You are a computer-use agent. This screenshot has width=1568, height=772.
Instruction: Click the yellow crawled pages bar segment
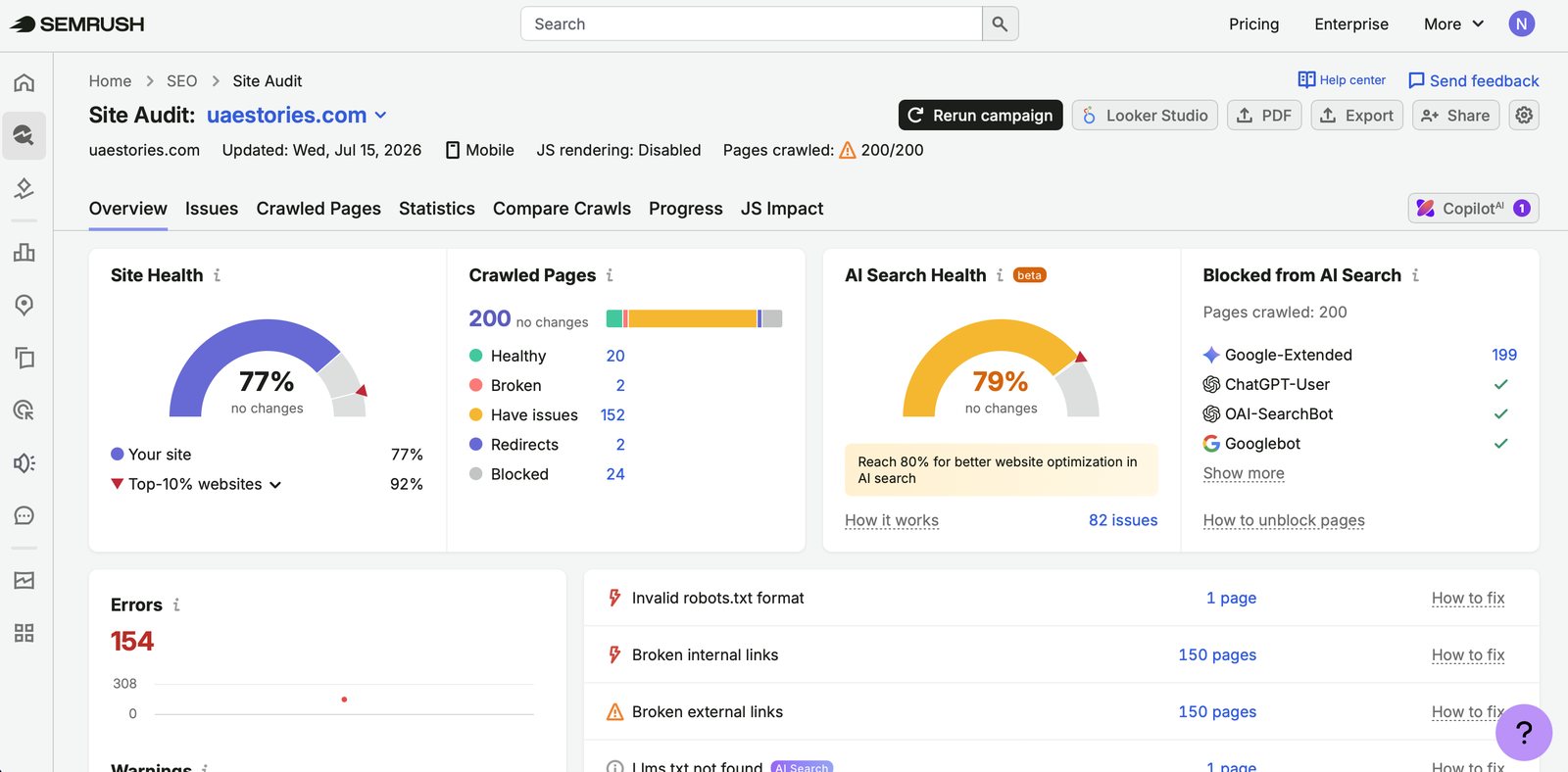(x=693, y=318)
